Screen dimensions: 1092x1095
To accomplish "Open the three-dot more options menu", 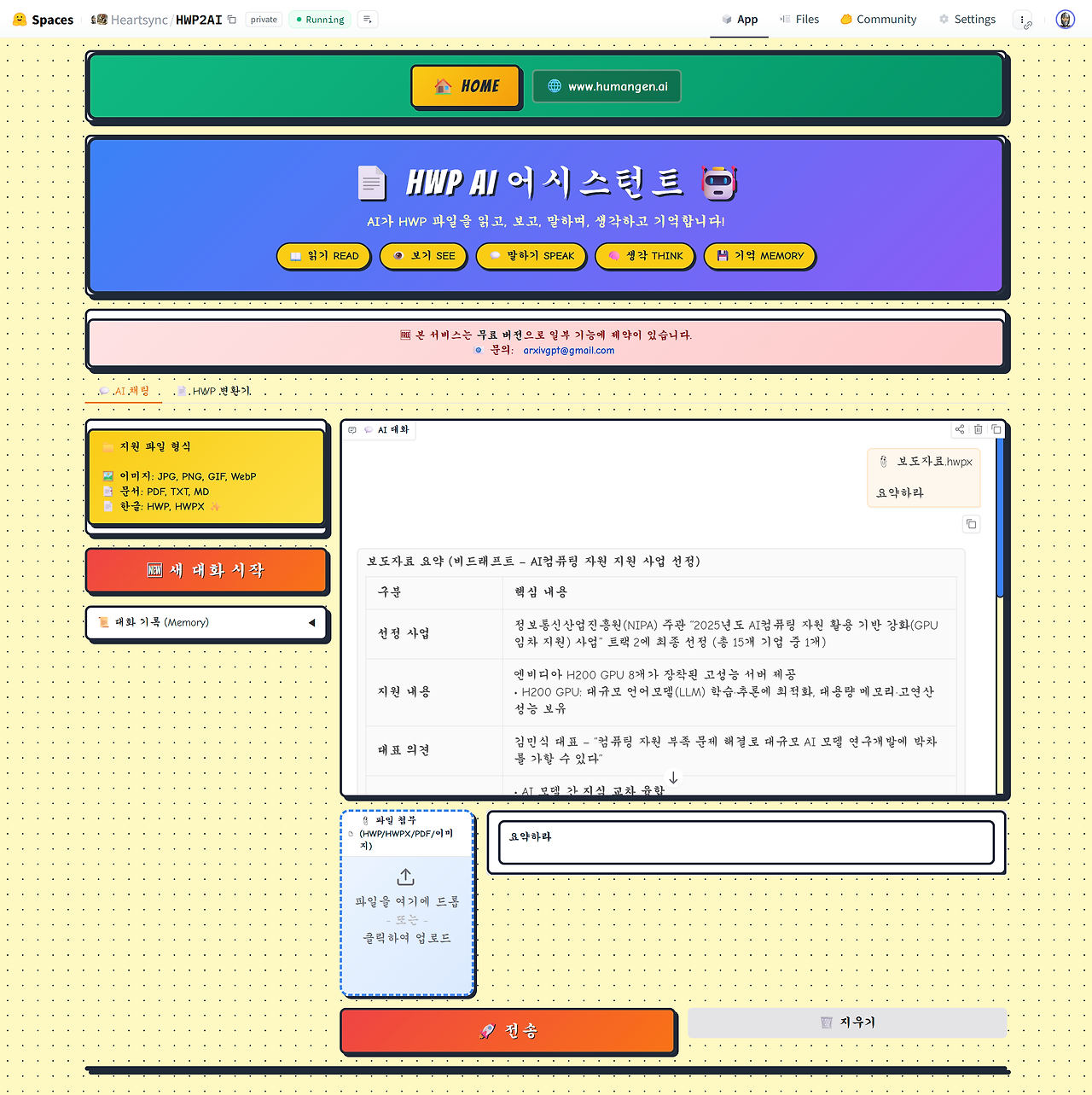I will 1022,20.
